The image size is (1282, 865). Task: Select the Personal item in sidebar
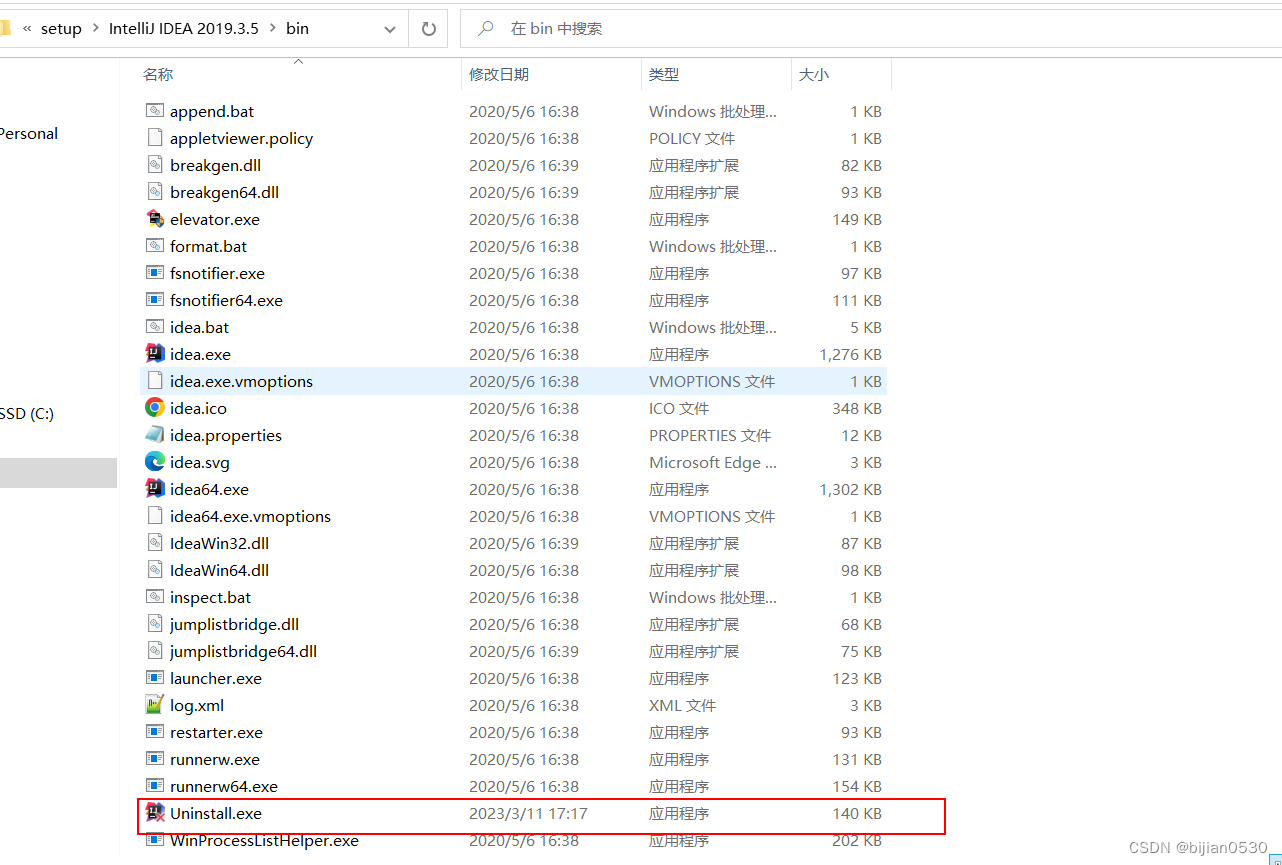pyautogui.click(x=29, y=134)
